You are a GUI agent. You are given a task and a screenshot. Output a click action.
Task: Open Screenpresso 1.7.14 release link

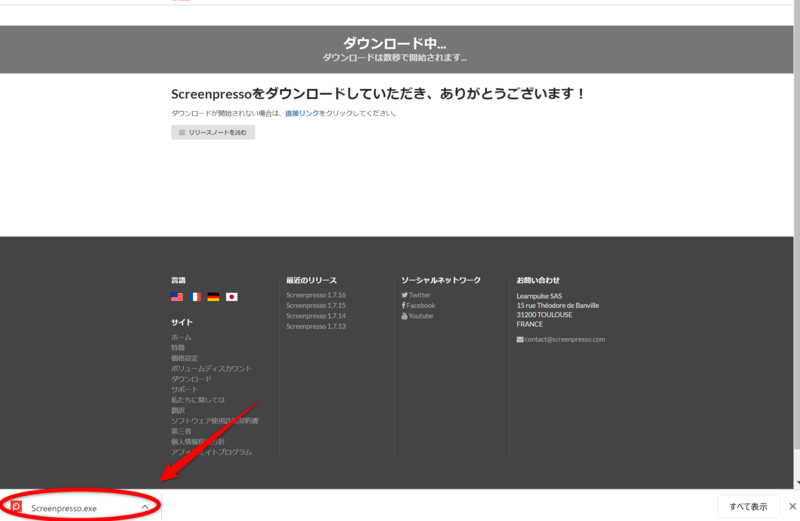[316, 316]
